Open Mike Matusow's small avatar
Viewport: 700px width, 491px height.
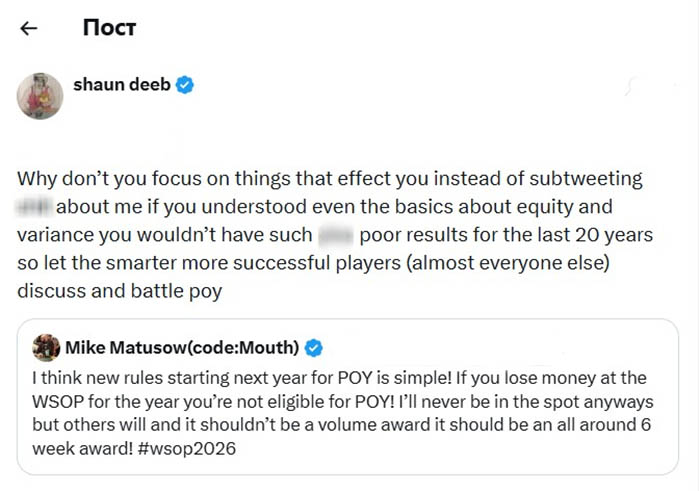tap(46, 347)
